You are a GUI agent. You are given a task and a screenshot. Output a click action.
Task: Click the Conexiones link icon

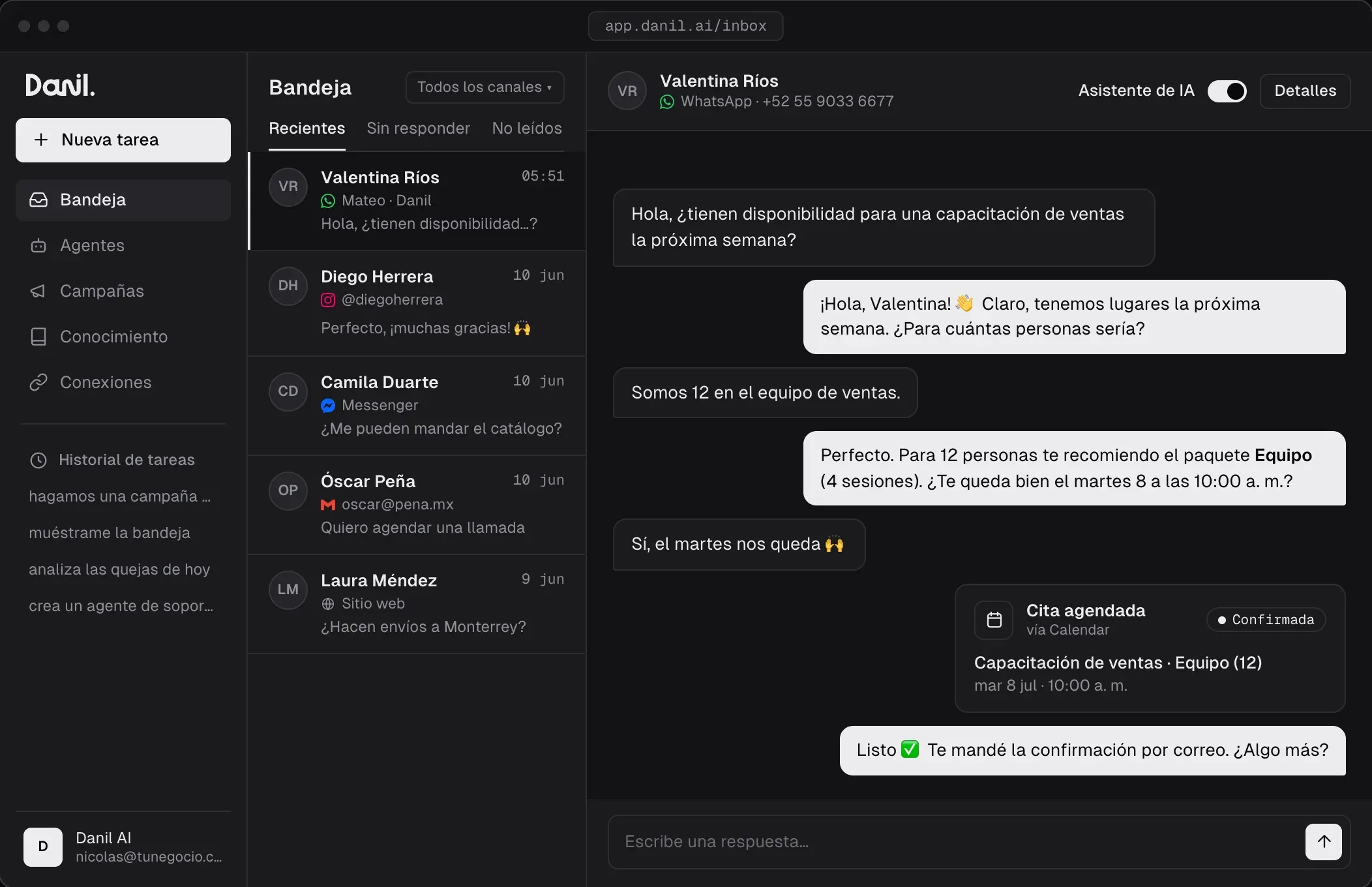38,382
